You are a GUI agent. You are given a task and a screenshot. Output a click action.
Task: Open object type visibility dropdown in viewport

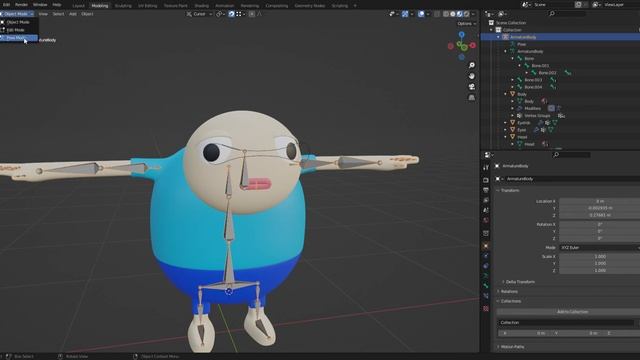[x=393, y=14]
